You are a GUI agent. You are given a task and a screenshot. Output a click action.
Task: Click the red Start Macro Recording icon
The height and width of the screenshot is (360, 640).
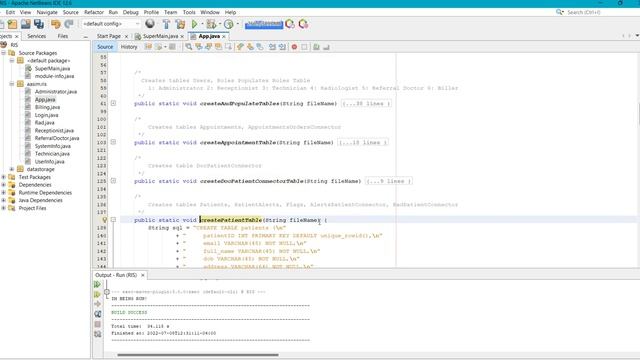click(x=294, y=47)
